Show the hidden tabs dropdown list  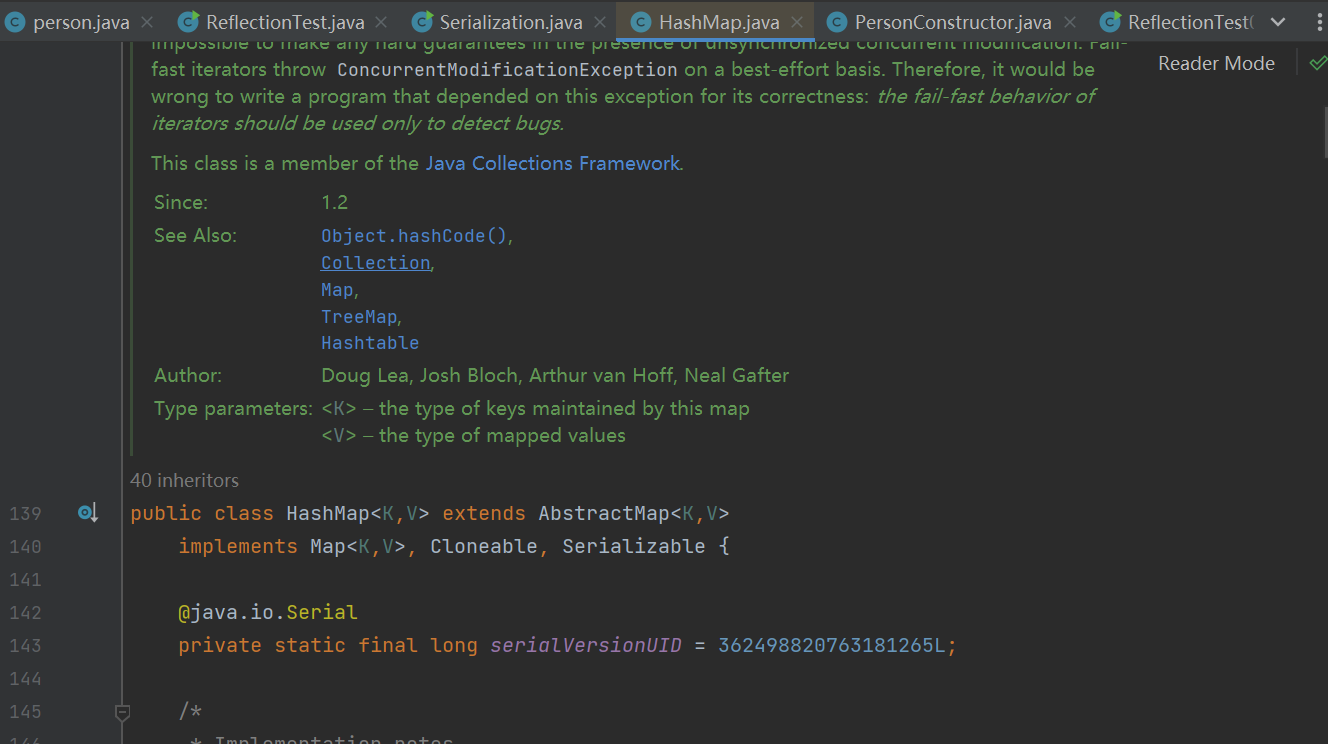(1278, 22)
